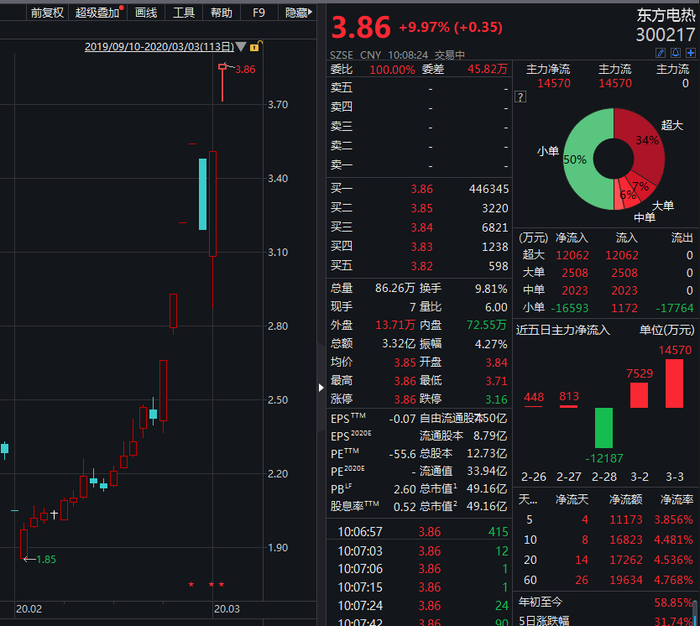The width and height of the screenshot is (700, 626).
Task: Open the 帮助 menu
Action: 221,13
